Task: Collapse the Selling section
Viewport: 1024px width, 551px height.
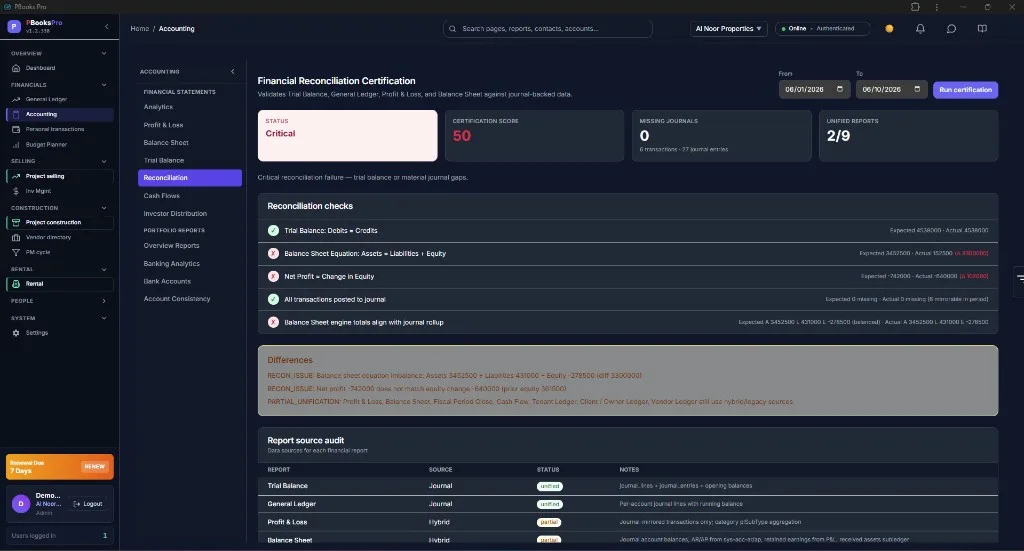Action: click(104, 161)
